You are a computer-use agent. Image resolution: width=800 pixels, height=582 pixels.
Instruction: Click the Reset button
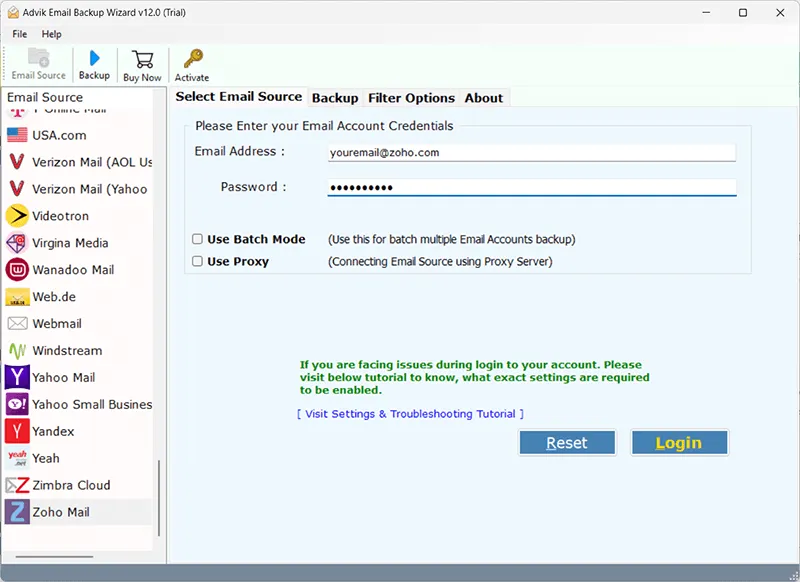pos(567,443)
